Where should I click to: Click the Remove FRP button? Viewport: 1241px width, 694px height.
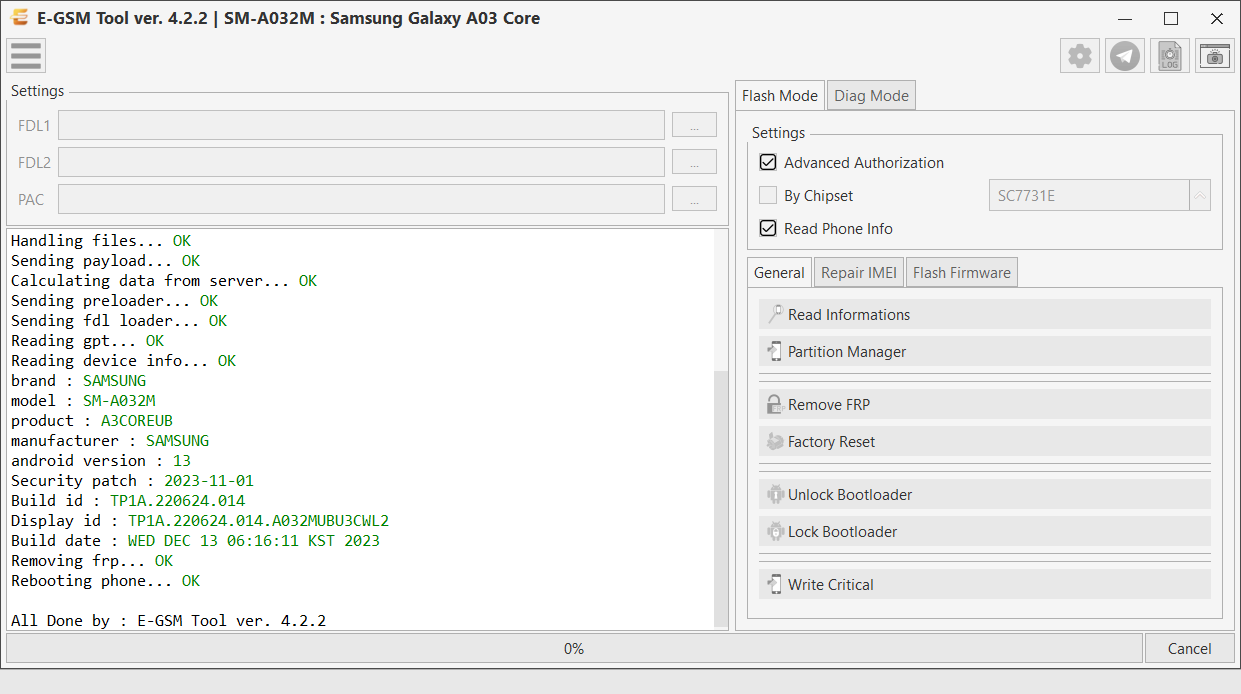985,404
